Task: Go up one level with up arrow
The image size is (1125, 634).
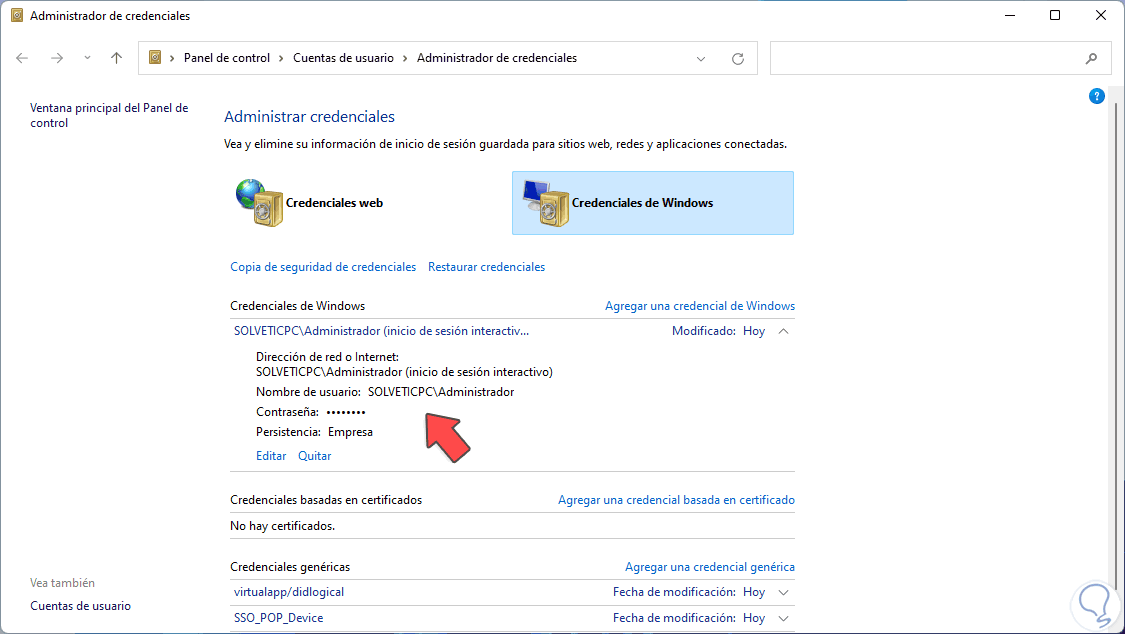Action: click(x=116, y=58)
